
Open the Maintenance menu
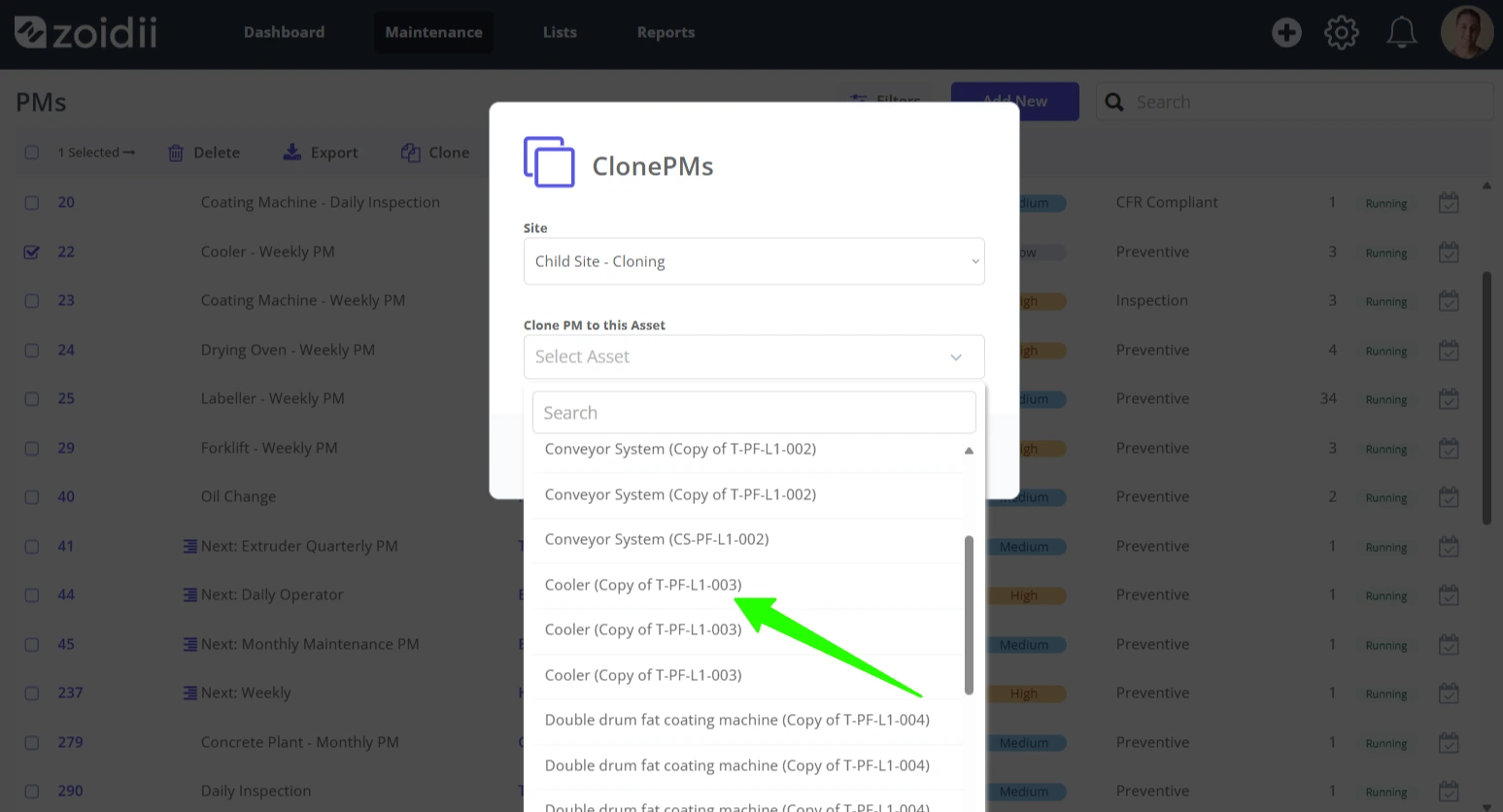(433, 32)
